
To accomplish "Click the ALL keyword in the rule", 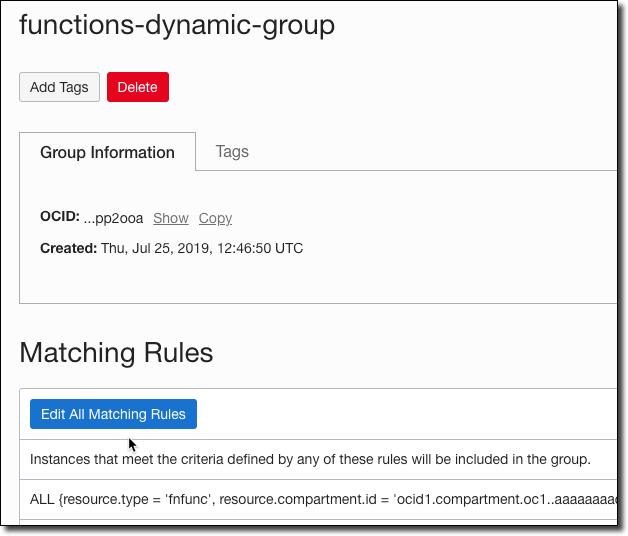I will 42,497.
